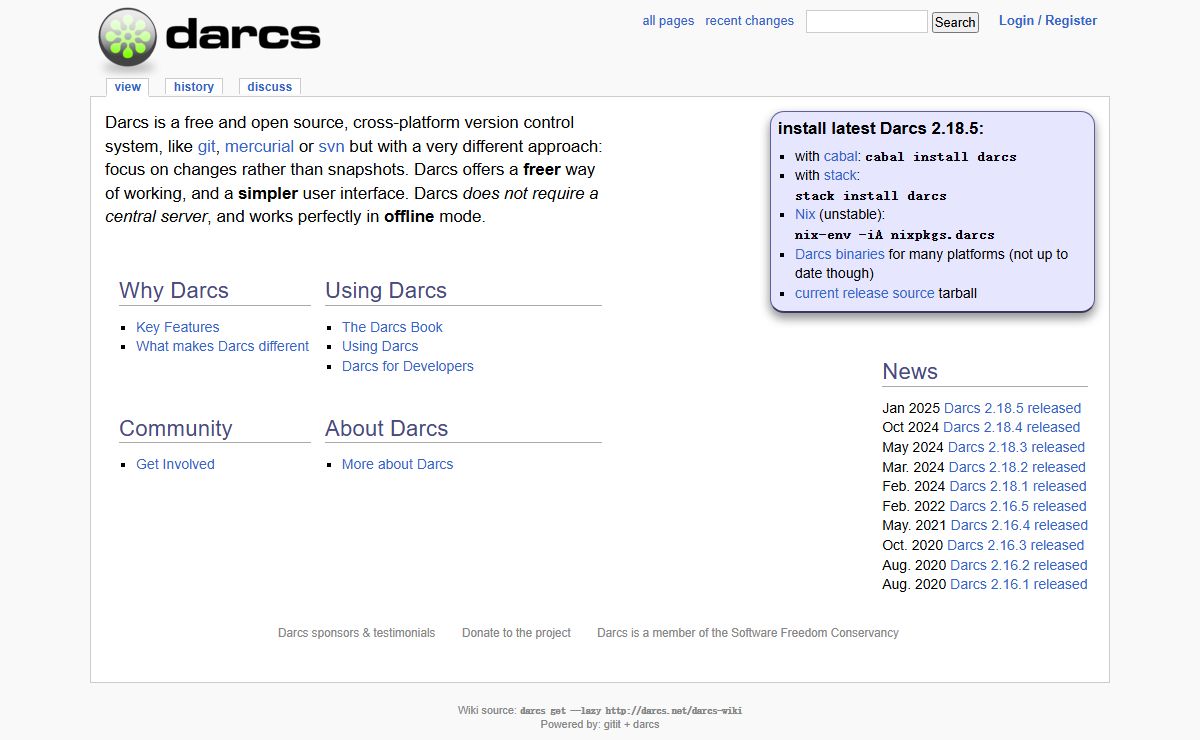Open the stack link in install box
Screen dimensions: 1200x740
(840, 176)
